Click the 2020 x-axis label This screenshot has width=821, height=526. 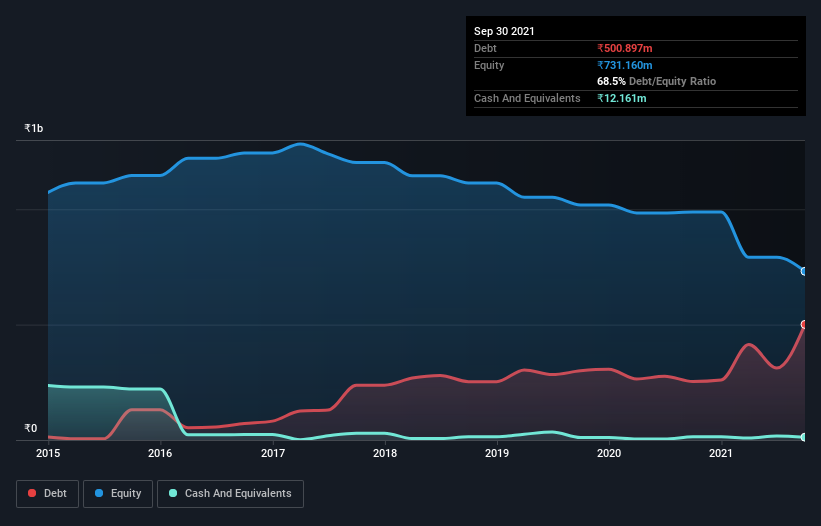(x=609, y=453)
